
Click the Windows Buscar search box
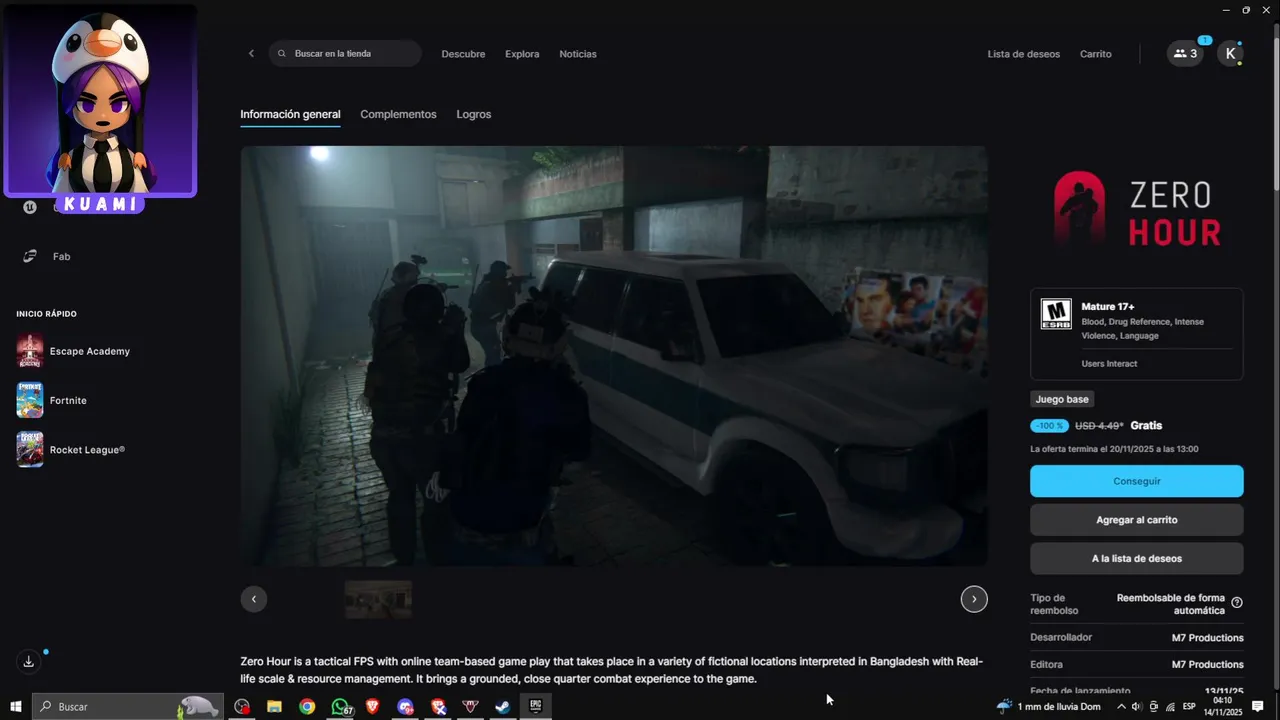click(126, 706)
